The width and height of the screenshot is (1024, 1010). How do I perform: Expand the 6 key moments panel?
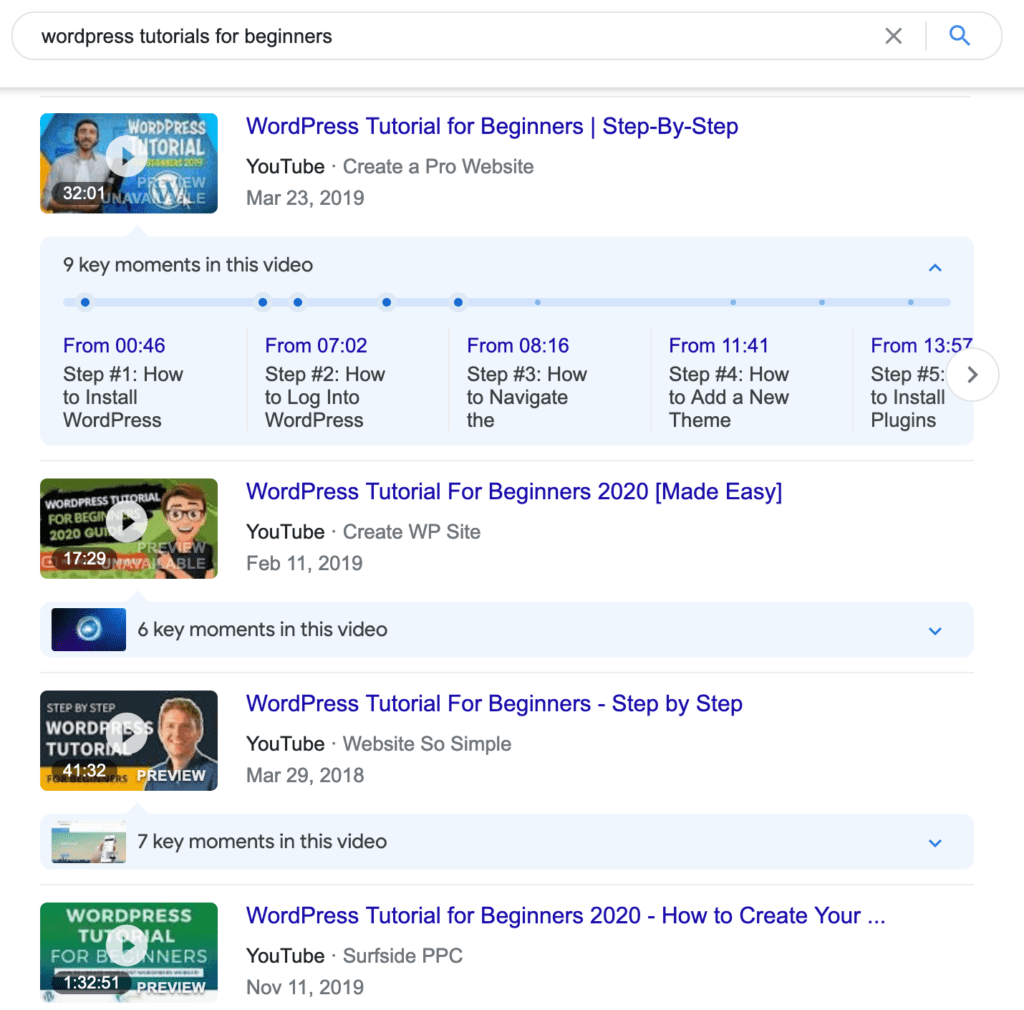click(x=935, y=631)
